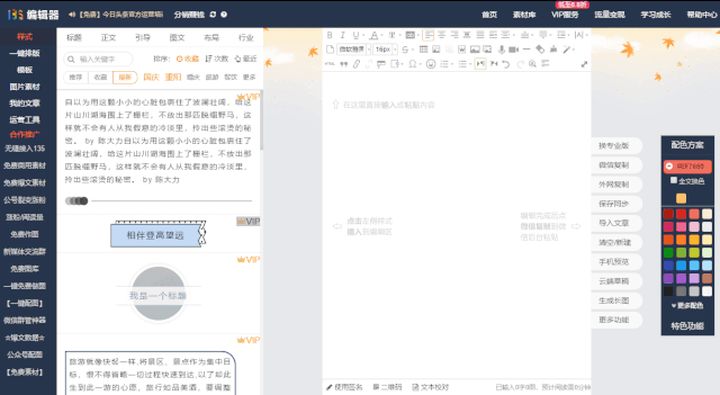Image resolution: width=720 pixels, height=395 pixels.
Task: Check the 全文换色 checkbox
Action: (674, 181)
